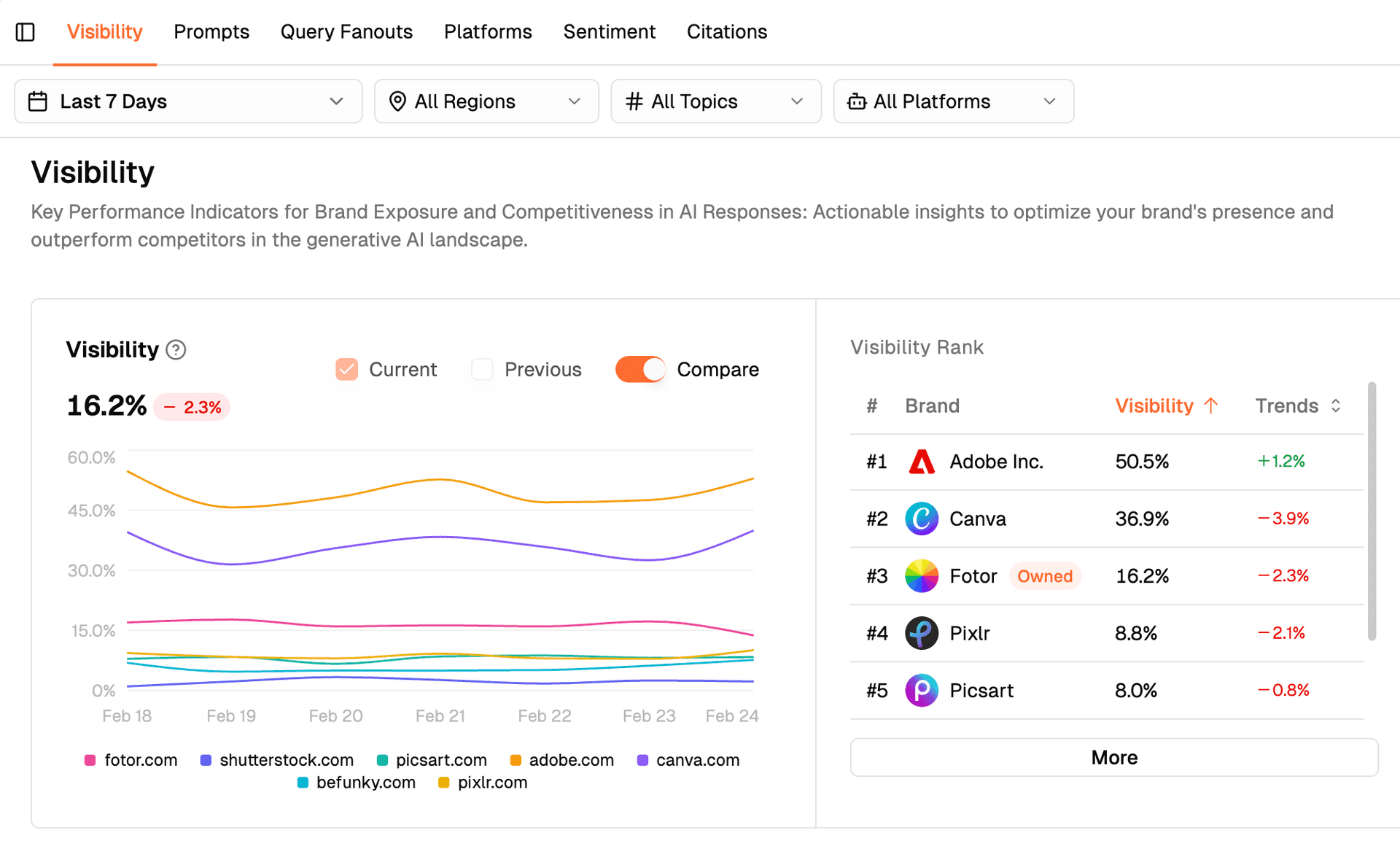The image size is (1400, 846).
Task: Click the Visibility column sort arrow
Action: coord(1211,405)
